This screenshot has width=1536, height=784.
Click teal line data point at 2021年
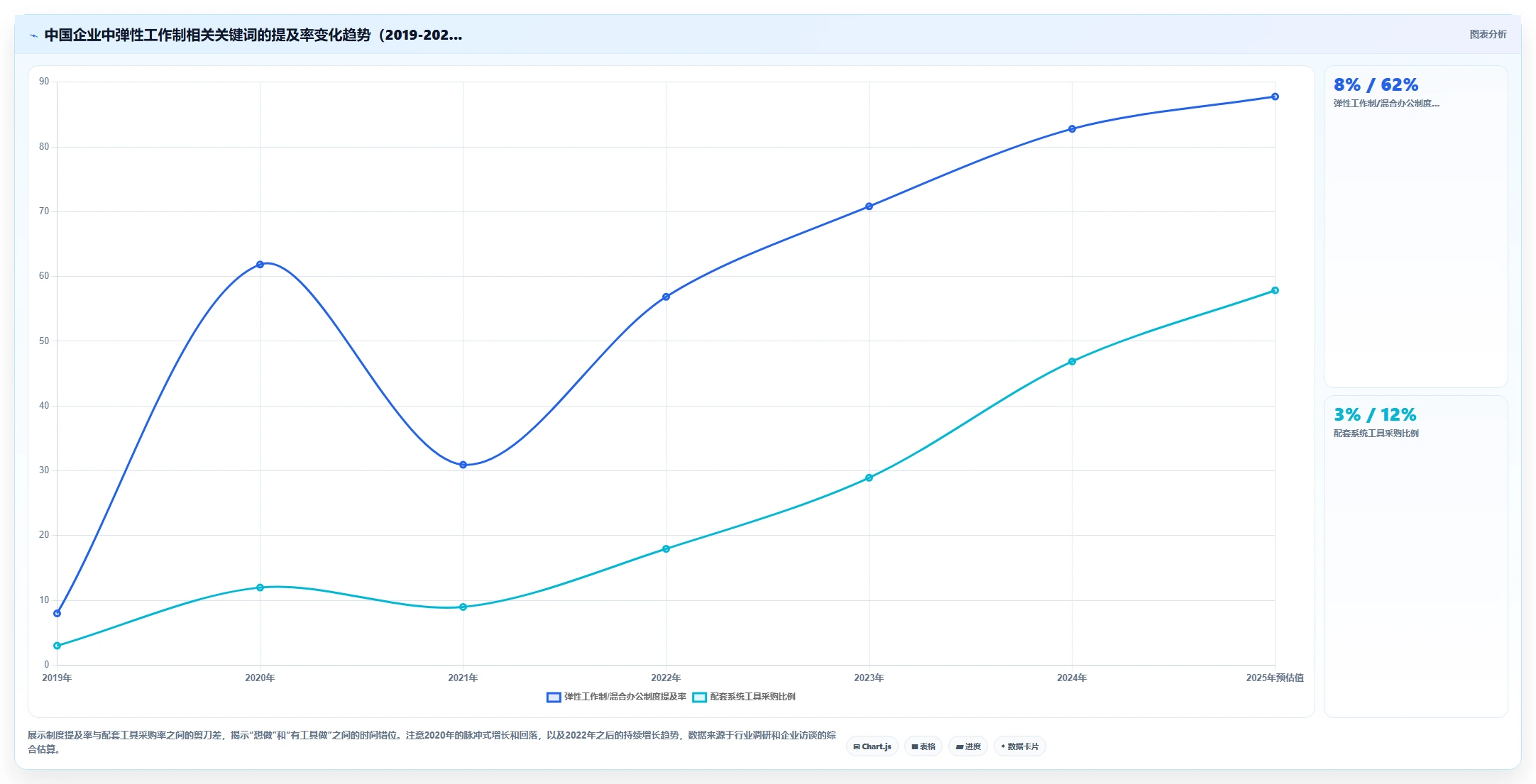pos(463,607)
